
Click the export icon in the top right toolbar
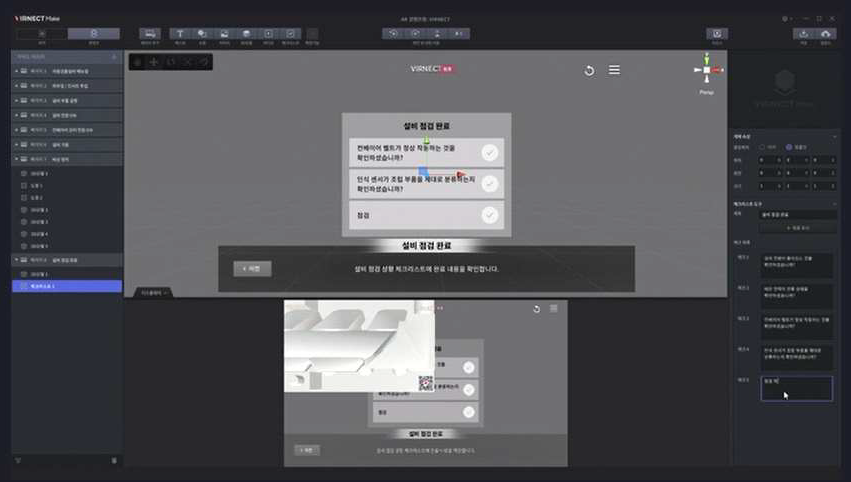803,34
